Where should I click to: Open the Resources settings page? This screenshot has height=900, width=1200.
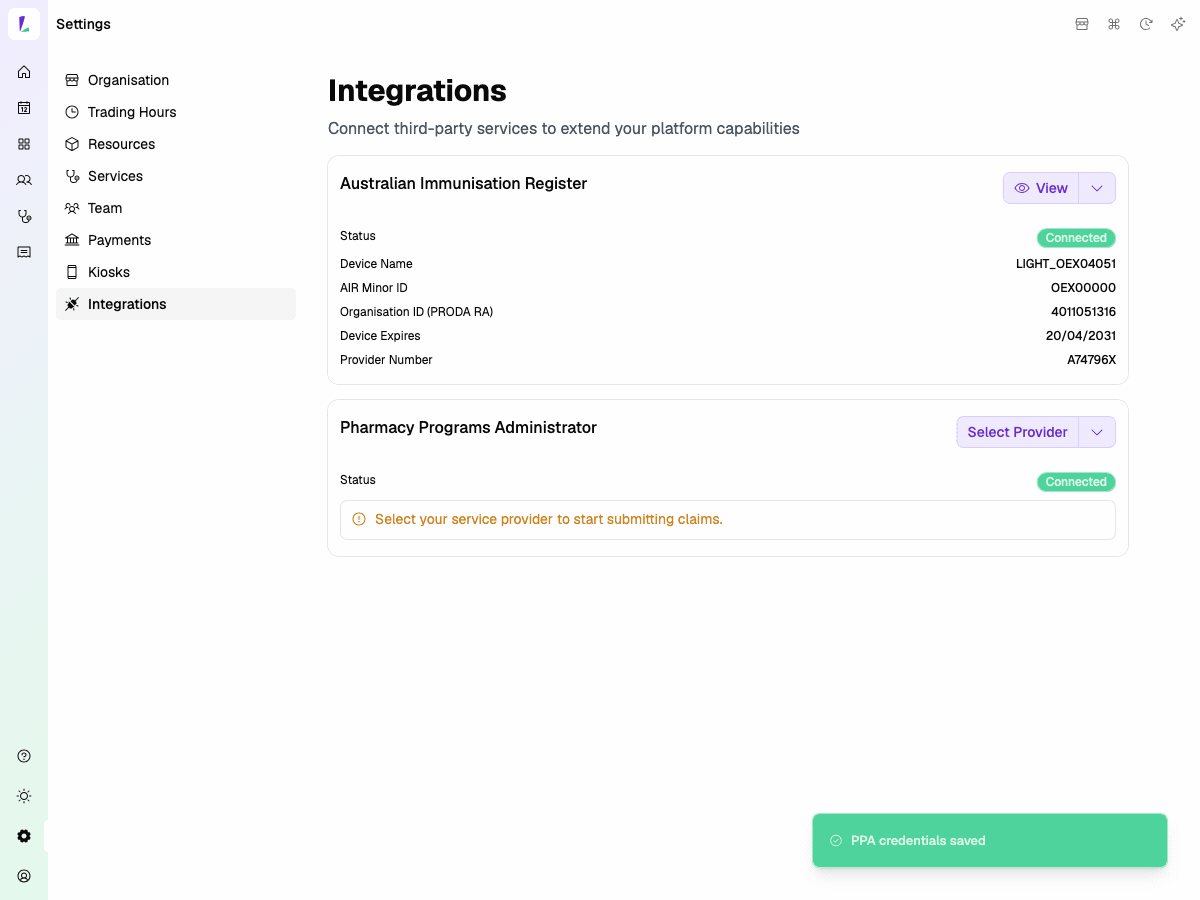tap(176, 144)
